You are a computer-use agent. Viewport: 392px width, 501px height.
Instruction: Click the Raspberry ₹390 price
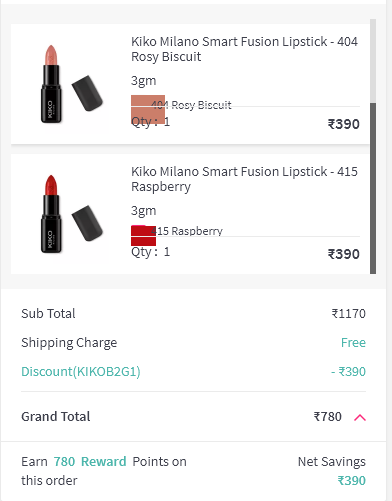pyautogui.click(x=344, y=254)
